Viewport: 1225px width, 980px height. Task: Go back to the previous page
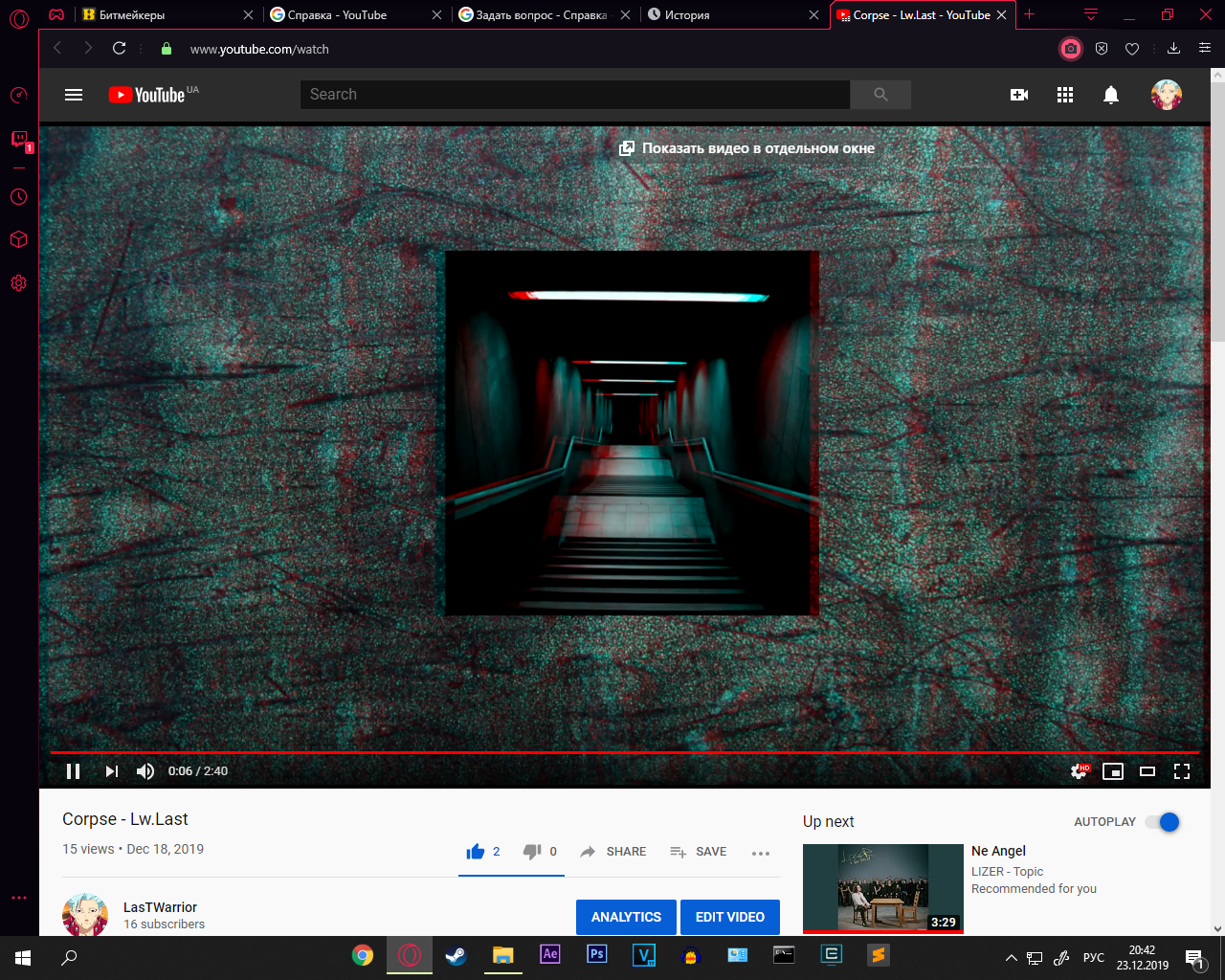coord(57,49)
